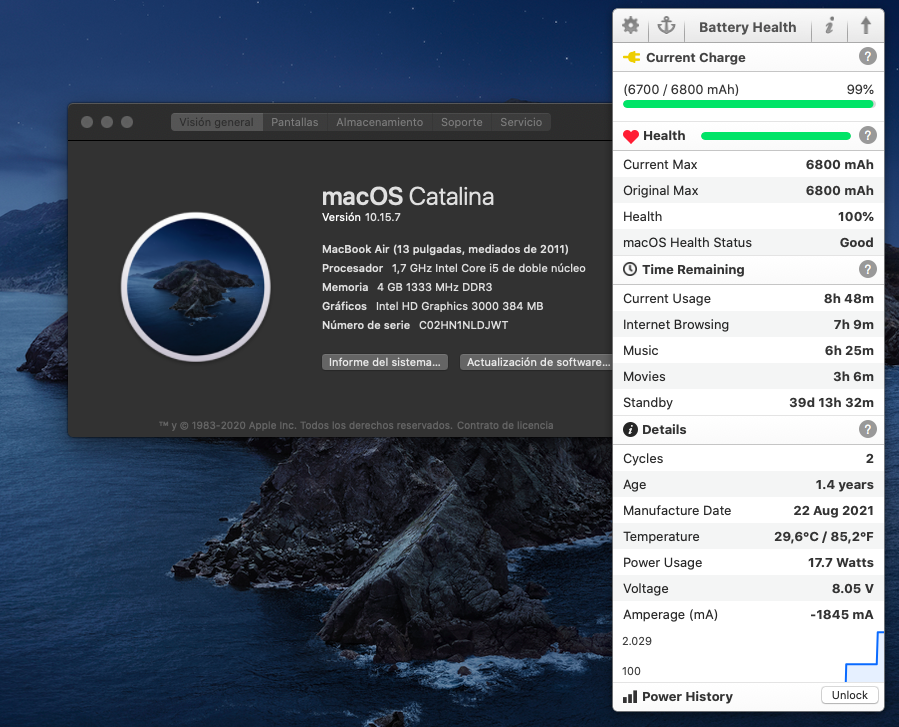
Task: Click the serial number C02HN1NLDJWT
Action: pos(463,325)
